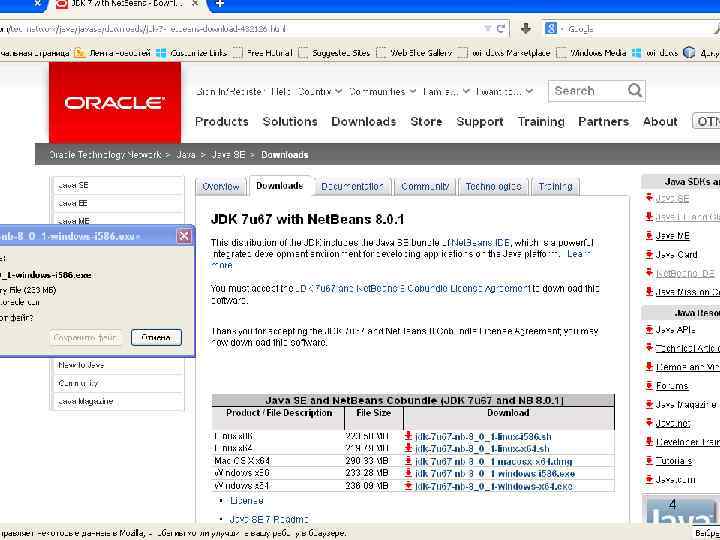Click download icon for linux-i586.sh
Viewport: 720px width, 540px height.
[x=408, y=436]
